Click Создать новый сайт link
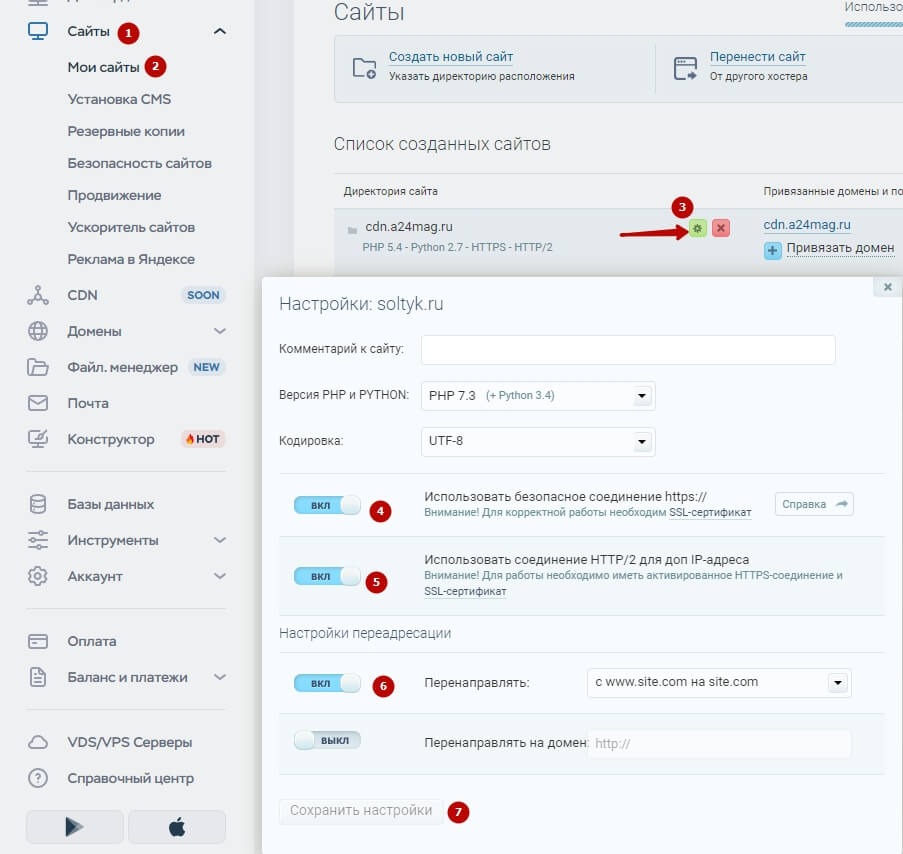Viewport: 903px width, 854px height. tap(451, 57)
